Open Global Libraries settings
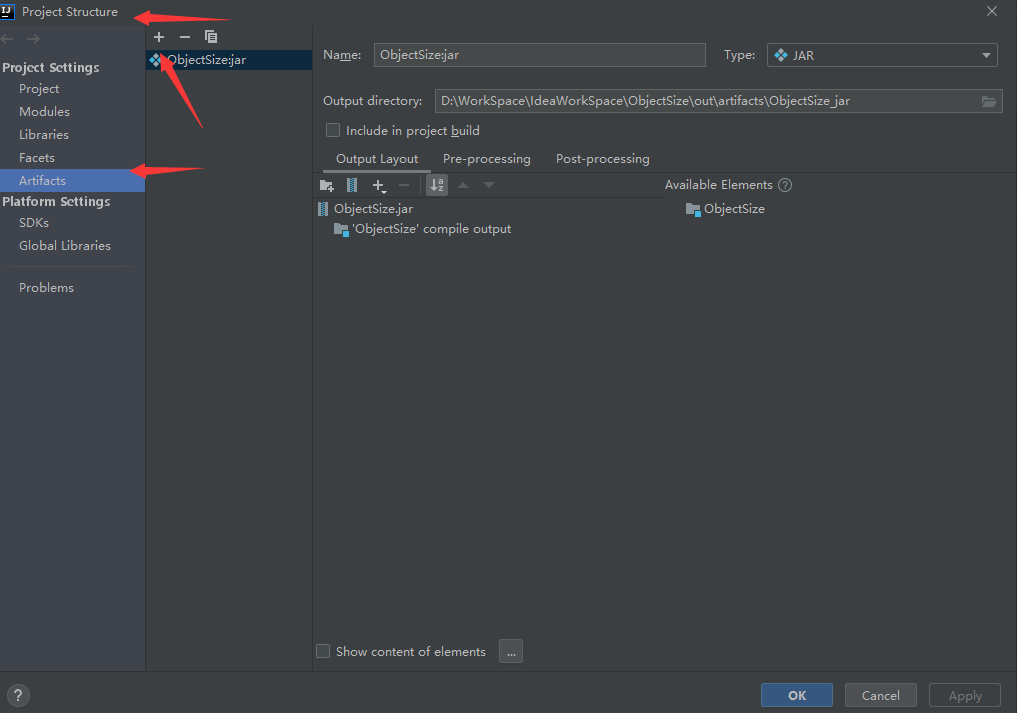 (65, 246)
